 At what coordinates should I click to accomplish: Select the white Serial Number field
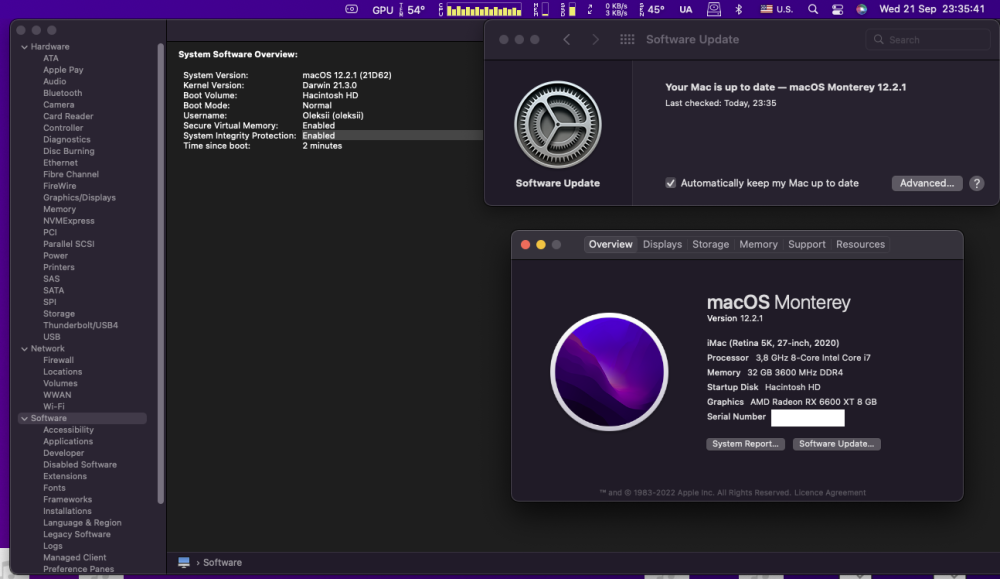[807, 418]
